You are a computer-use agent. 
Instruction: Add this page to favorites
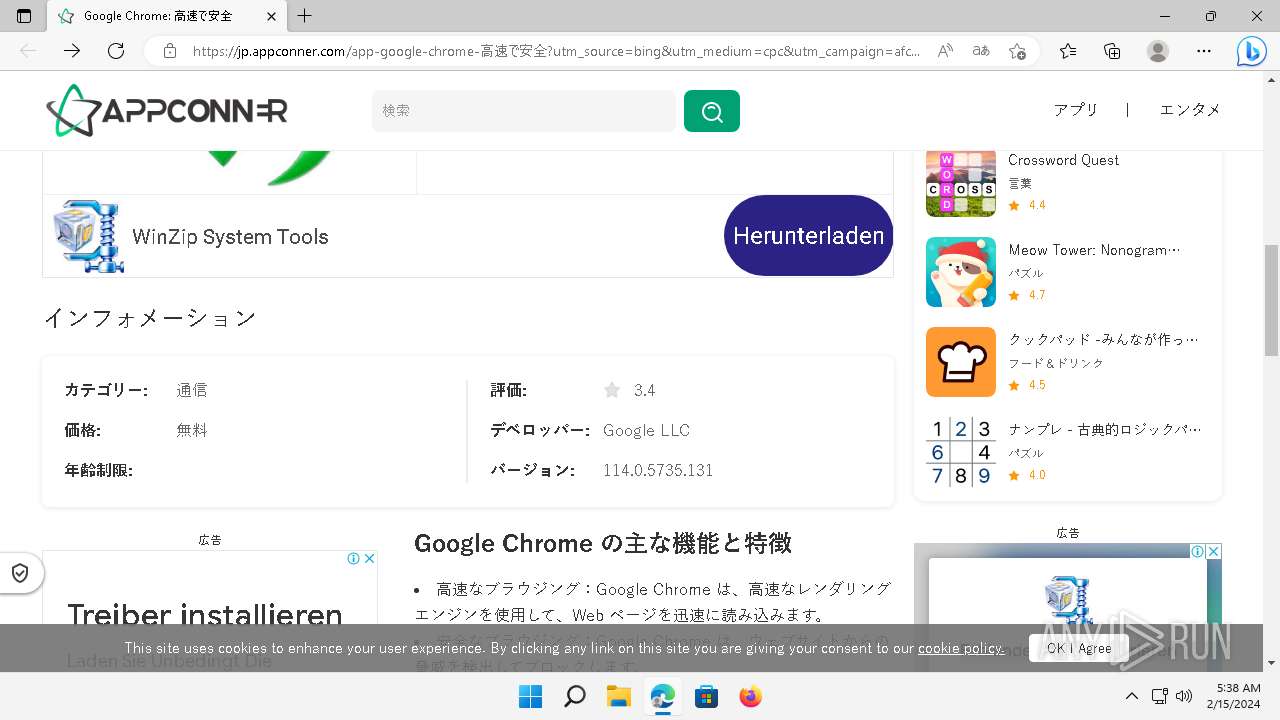pos(1017,51)
